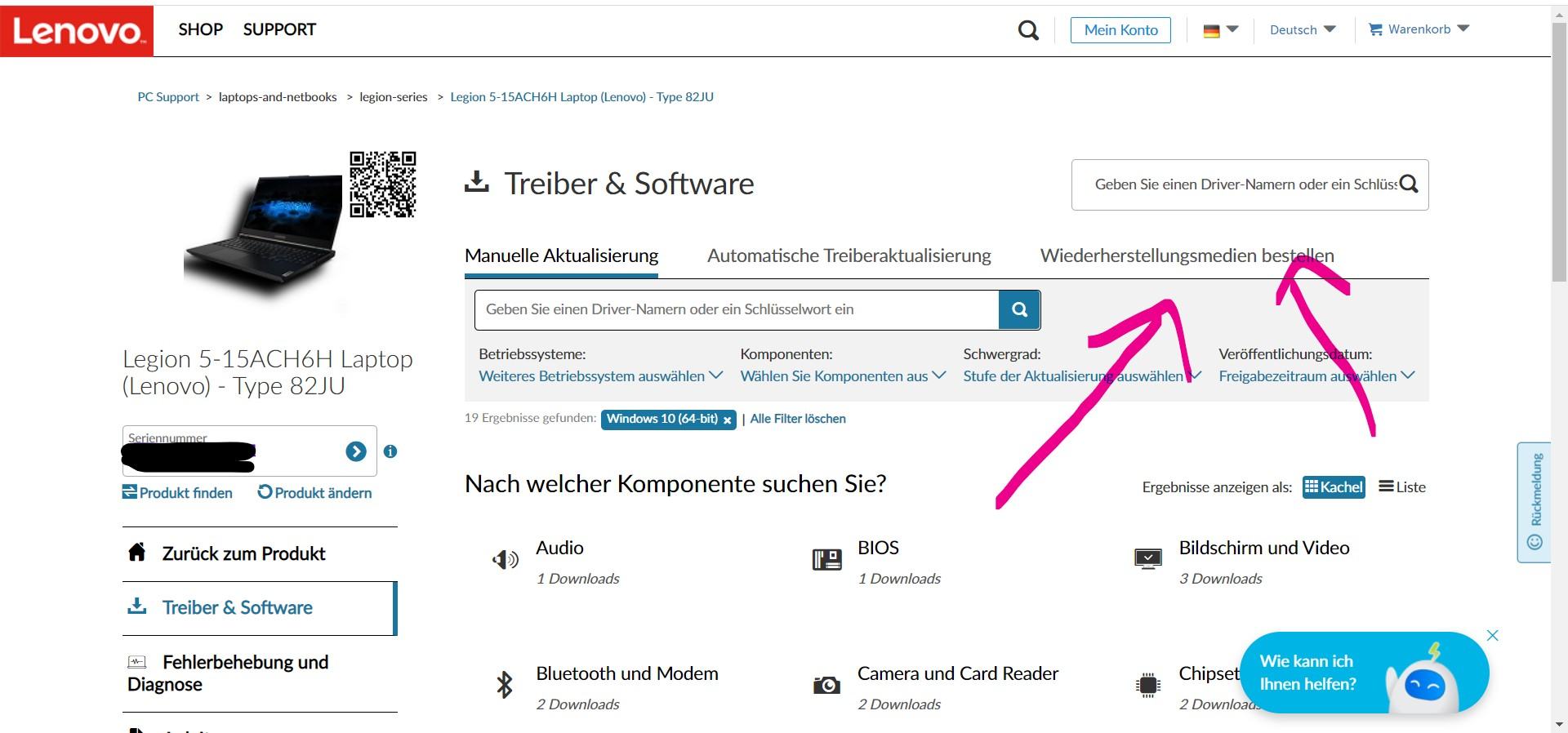Click the scrollbar down arrow

1559,724
